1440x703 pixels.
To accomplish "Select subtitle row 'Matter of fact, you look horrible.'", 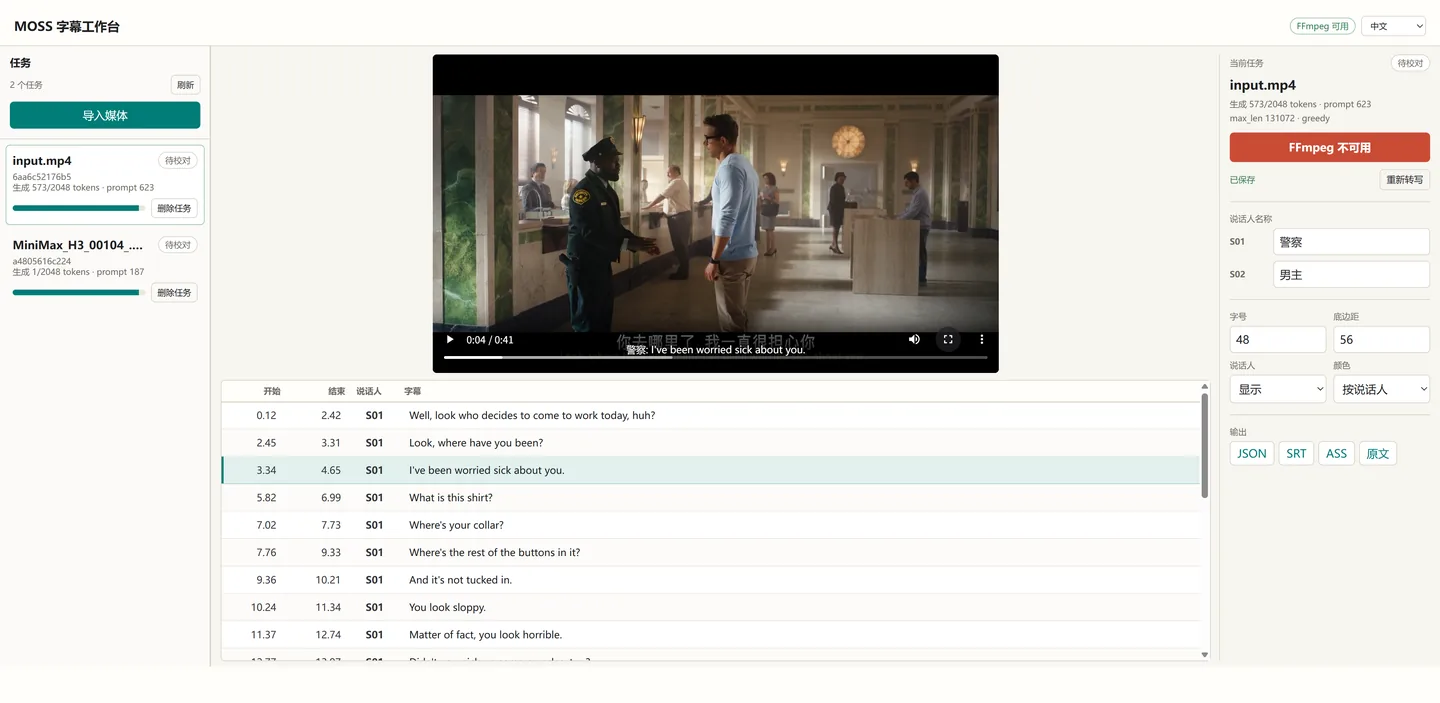I will pos(711,634).
